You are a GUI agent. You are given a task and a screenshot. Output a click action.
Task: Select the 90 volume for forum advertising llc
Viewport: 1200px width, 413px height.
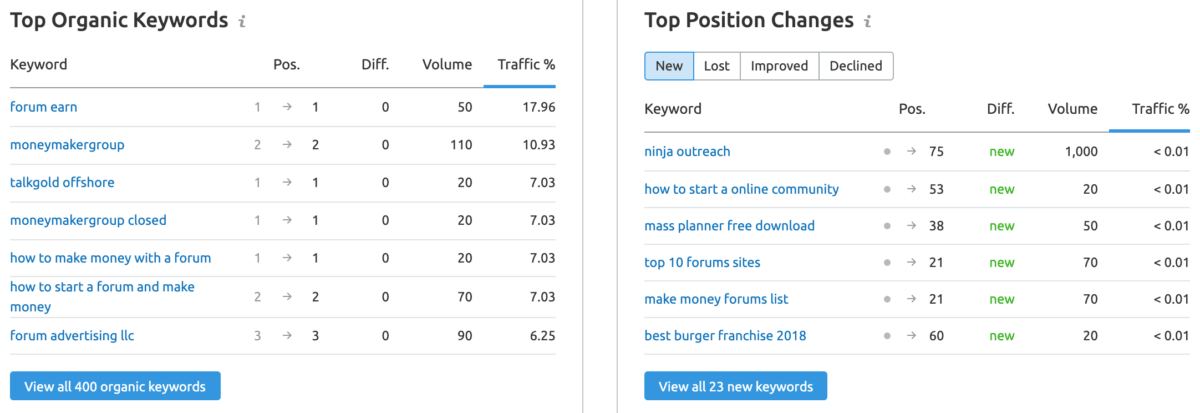tap(464, 336)
